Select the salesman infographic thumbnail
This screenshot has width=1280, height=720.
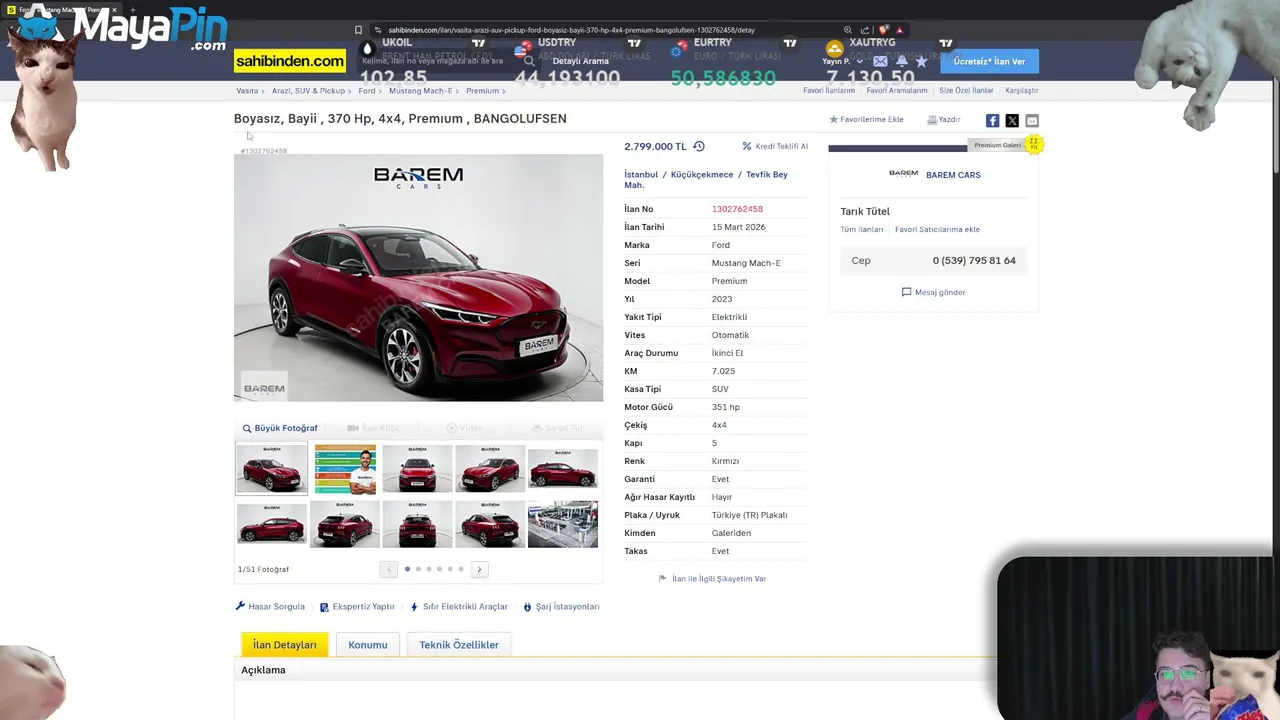click(x=345, y=469)
